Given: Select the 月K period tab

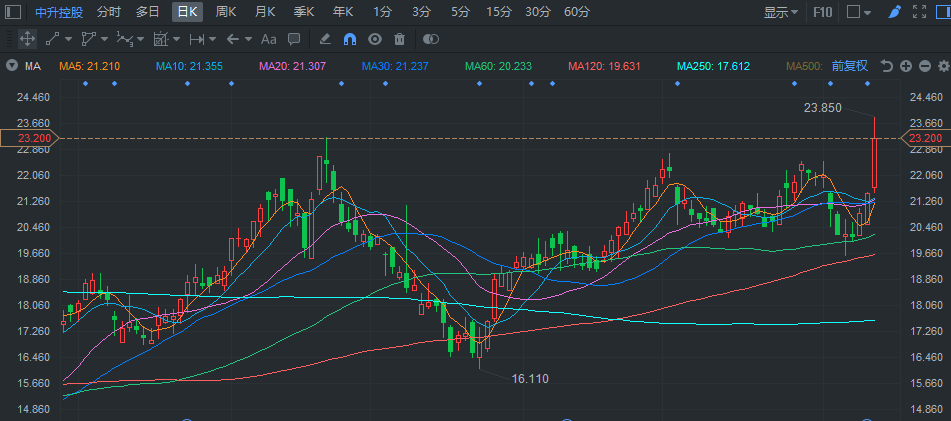Looking at the screenshot, I should tap(265, 12).
